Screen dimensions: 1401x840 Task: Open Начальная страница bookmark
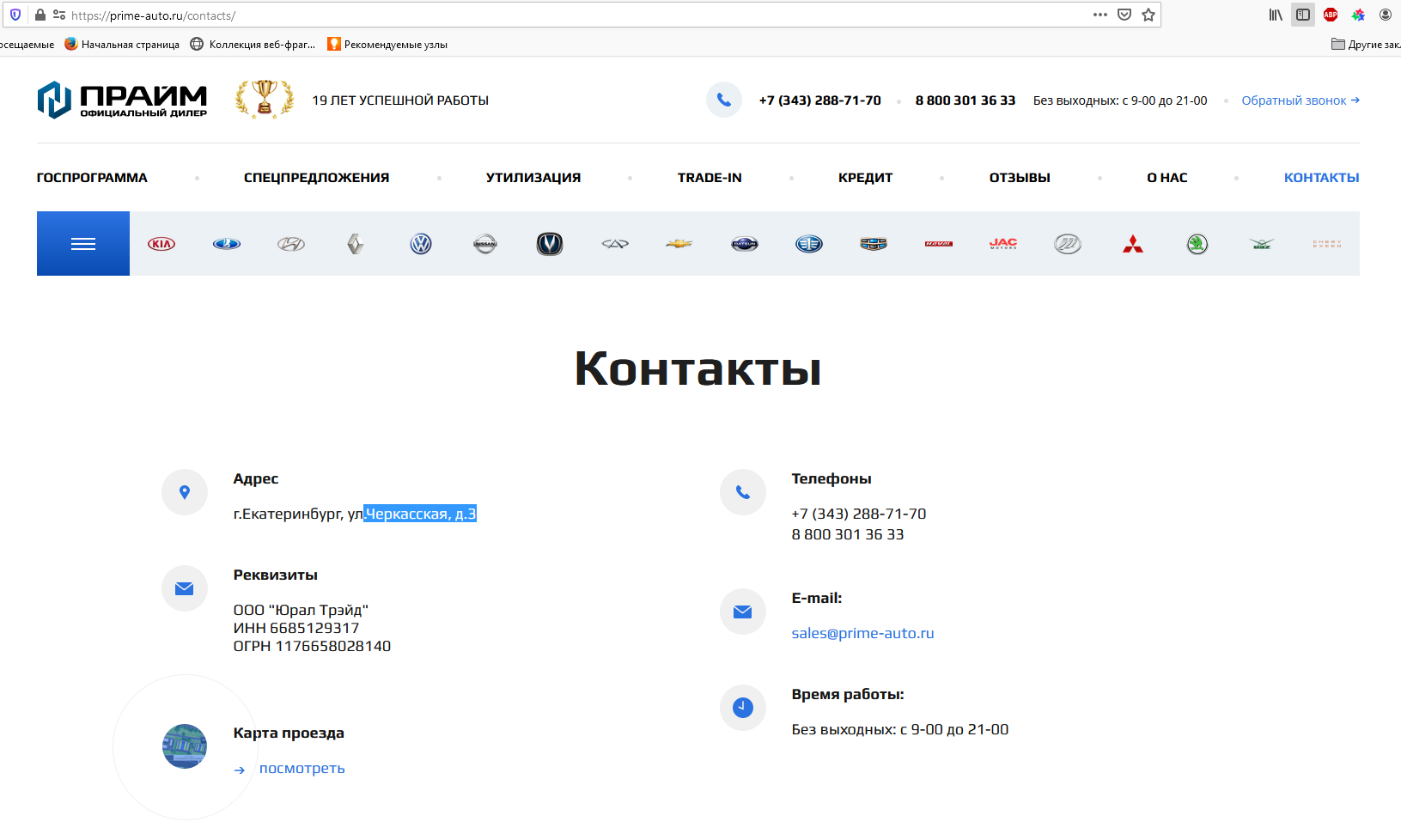click(x=122, y=44)
